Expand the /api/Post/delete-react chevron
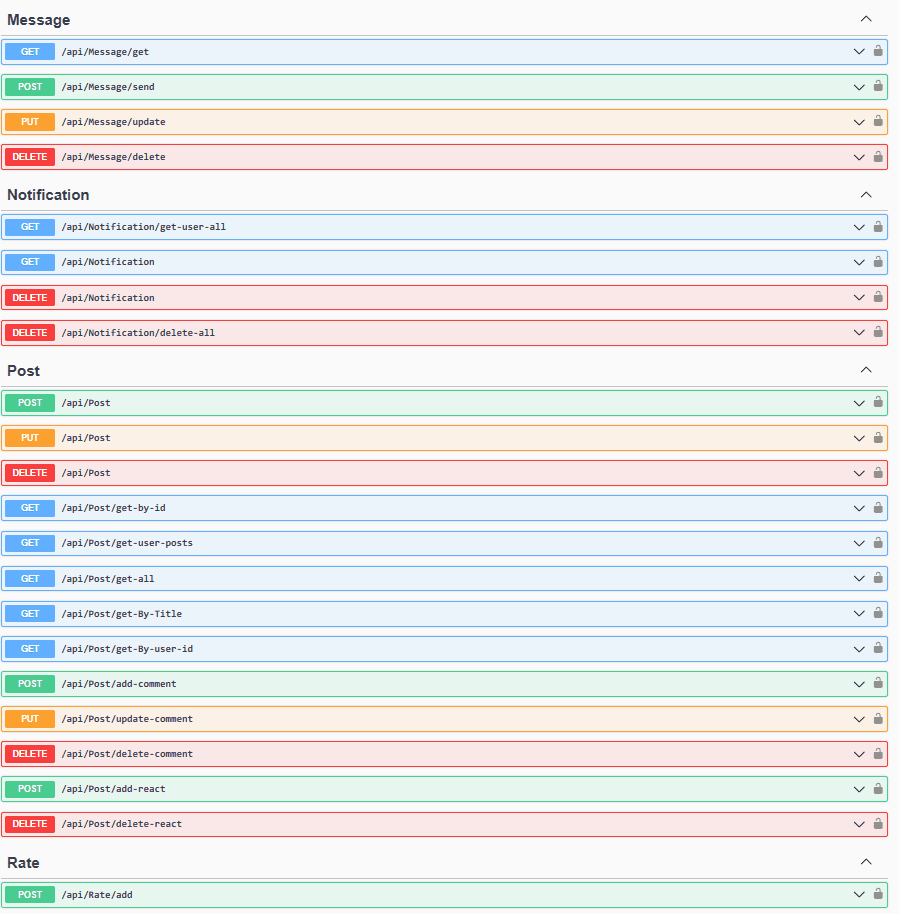Image resolution: width=899 pixels, height=914 pixels. click(x=859, y=825)
